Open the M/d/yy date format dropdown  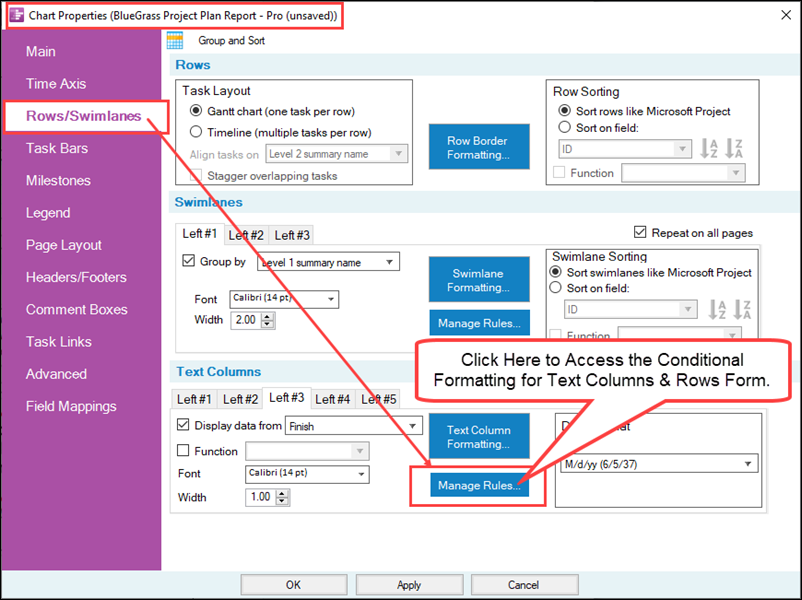click(746, 463)
